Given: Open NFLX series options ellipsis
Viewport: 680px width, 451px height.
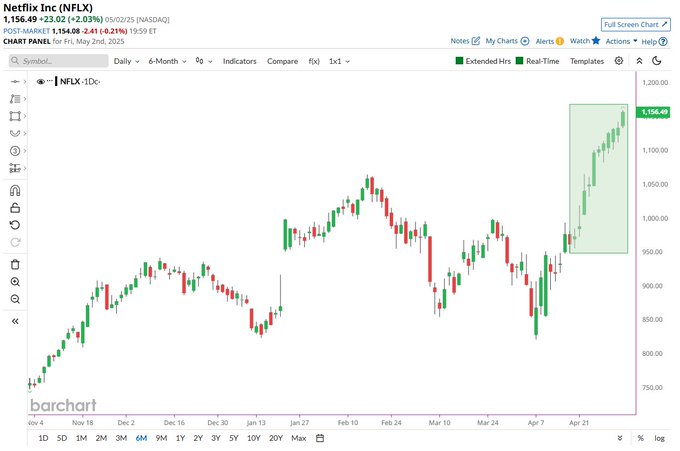Looking at the screenshot, I should click(49, 81).
